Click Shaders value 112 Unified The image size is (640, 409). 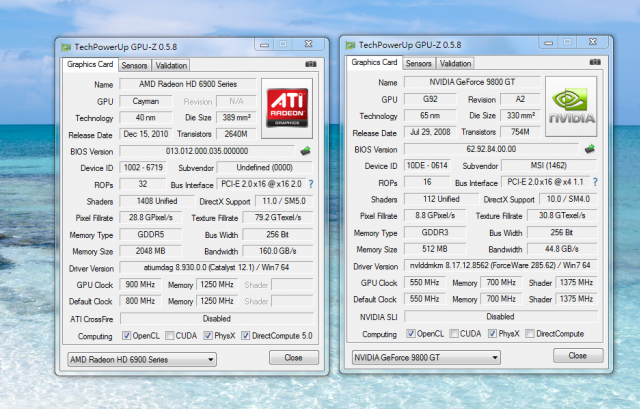coord(441,199)
